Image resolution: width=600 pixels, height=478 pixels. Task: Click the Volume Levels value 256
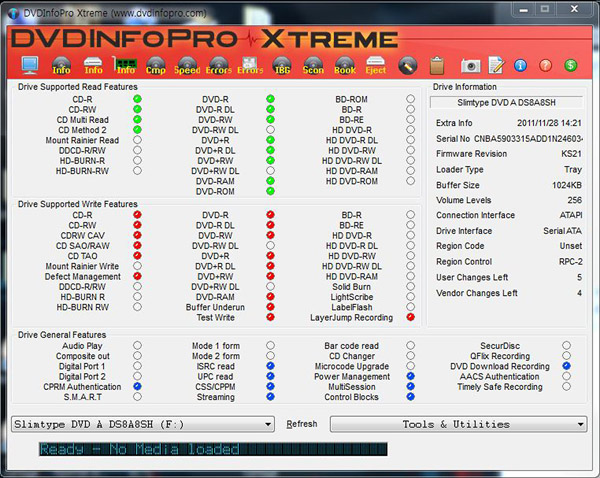[574, 200]
